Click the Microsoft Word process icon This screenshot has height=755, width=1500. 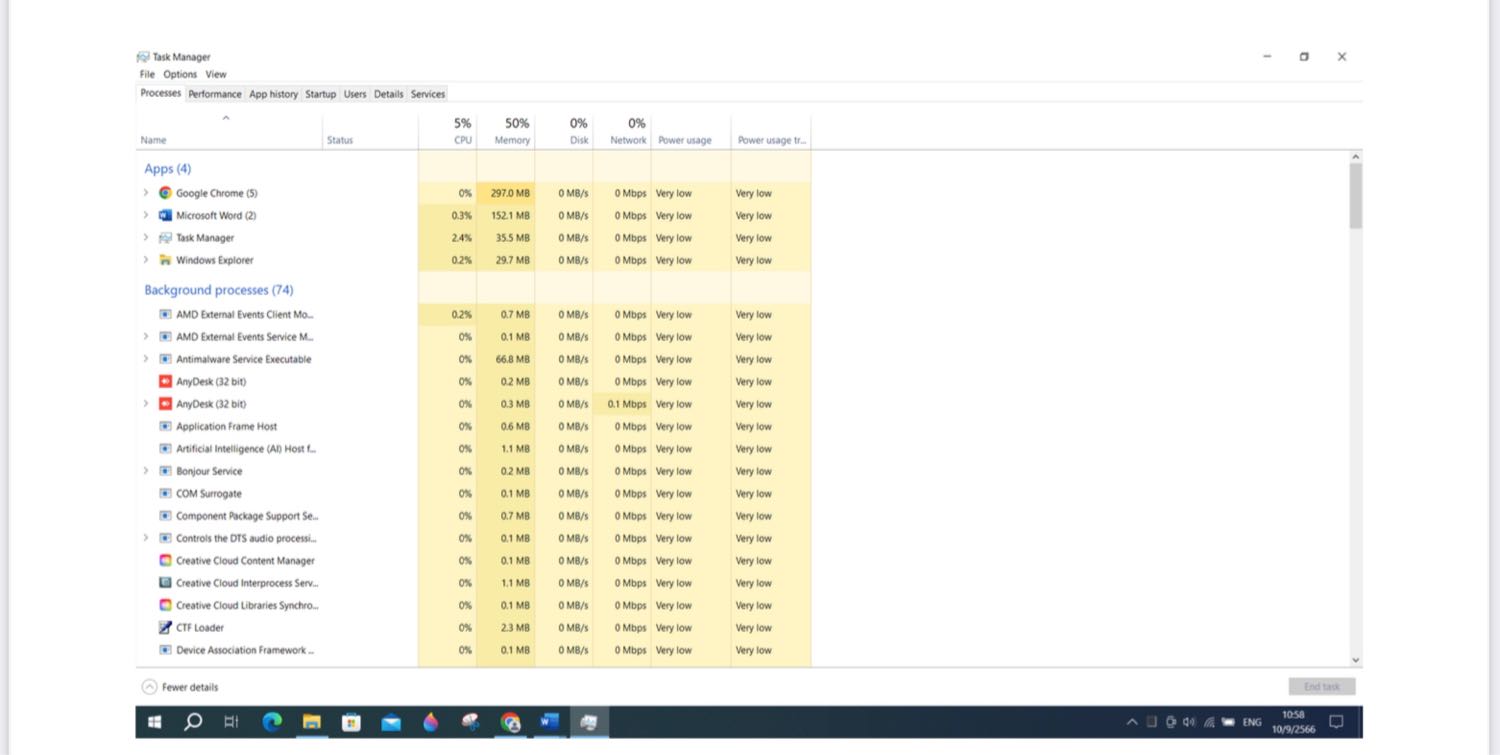(x=165, y=215)
